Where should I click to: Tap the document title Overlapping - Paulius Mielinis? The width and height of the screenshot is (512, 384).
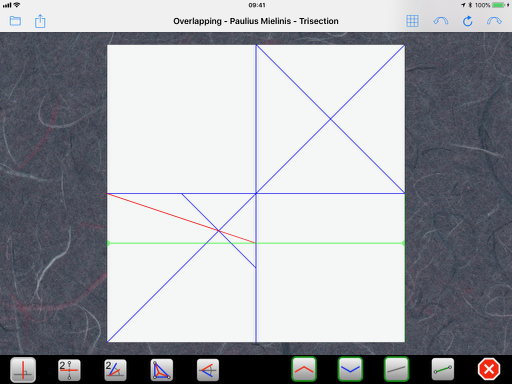pos(256,21)
